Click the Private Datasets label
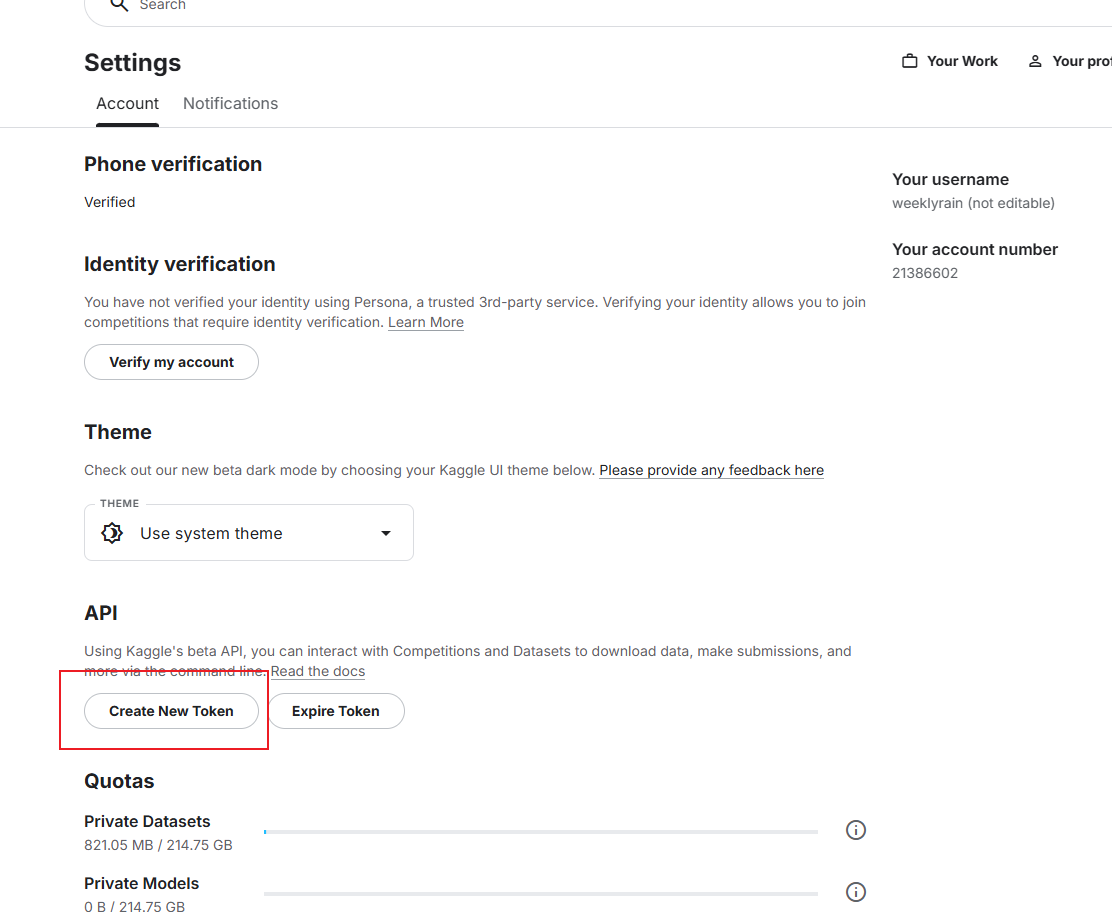The width and height of the screenshot is (1112, 912). point(147,821)
